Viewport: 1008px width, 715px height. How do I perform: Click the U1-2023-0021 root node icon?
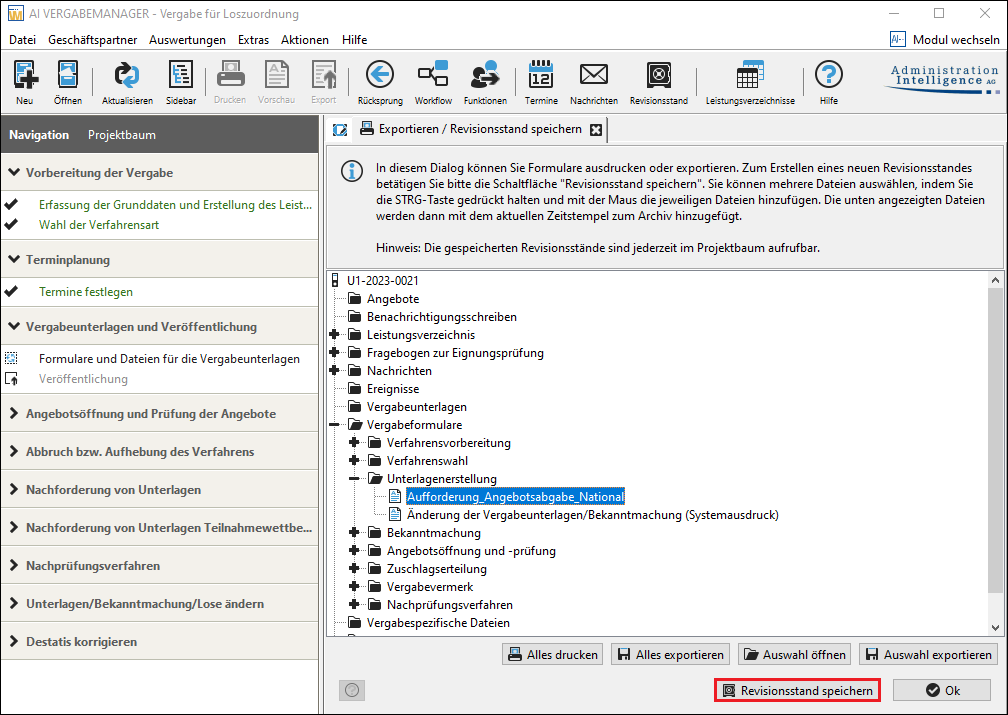coord(334,280)
